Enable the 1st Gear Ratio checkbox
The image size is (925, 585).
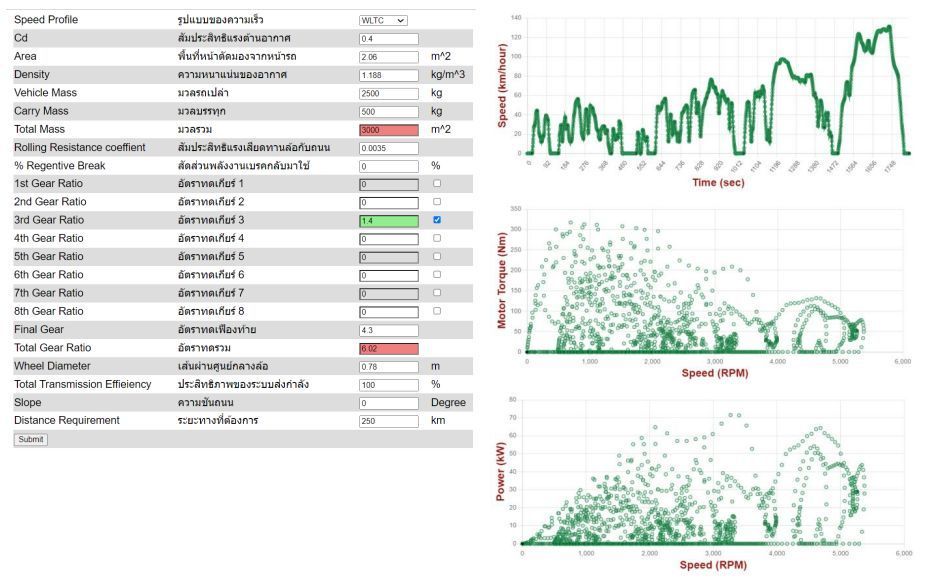[436, 184]
